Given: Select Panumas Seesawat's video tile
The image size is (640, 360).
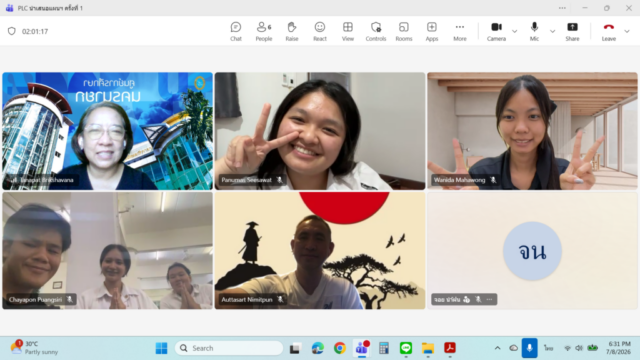Looking at the screenshot, I should pyautogui.click(x=320, y=131).
